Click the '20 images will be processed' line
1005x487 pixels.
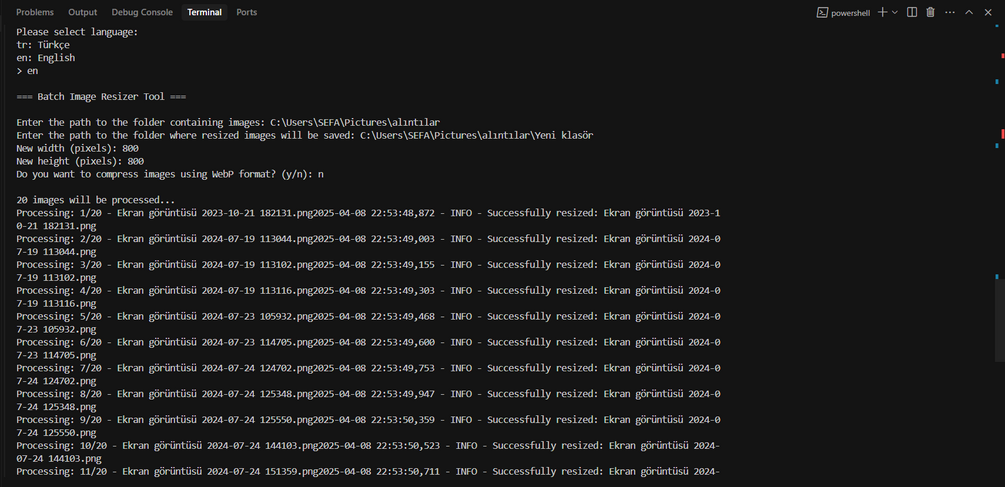[x=96, y=200]
